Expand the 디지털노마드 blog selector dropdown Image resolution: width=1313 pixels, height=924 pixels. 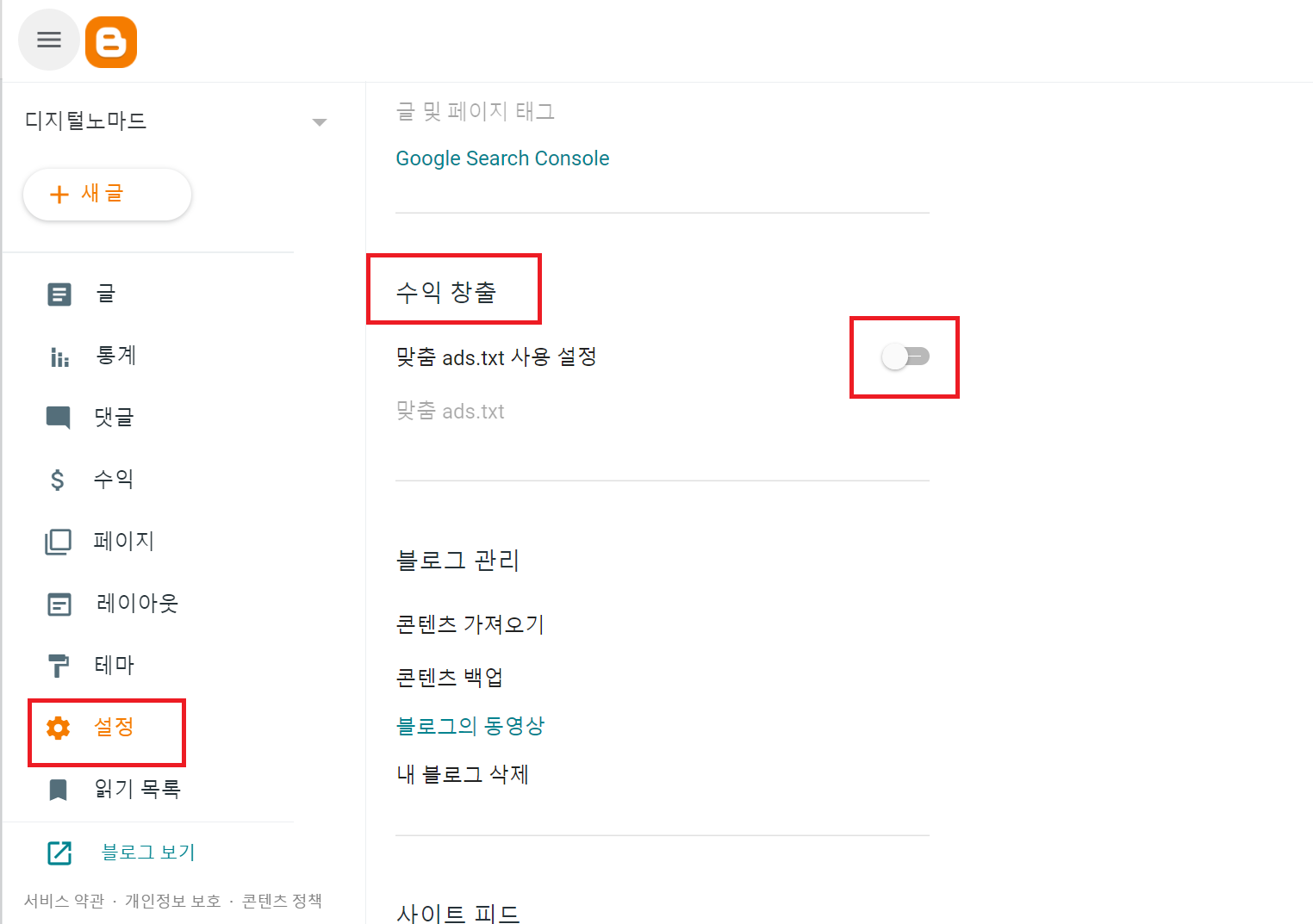(x=319, y=122)
